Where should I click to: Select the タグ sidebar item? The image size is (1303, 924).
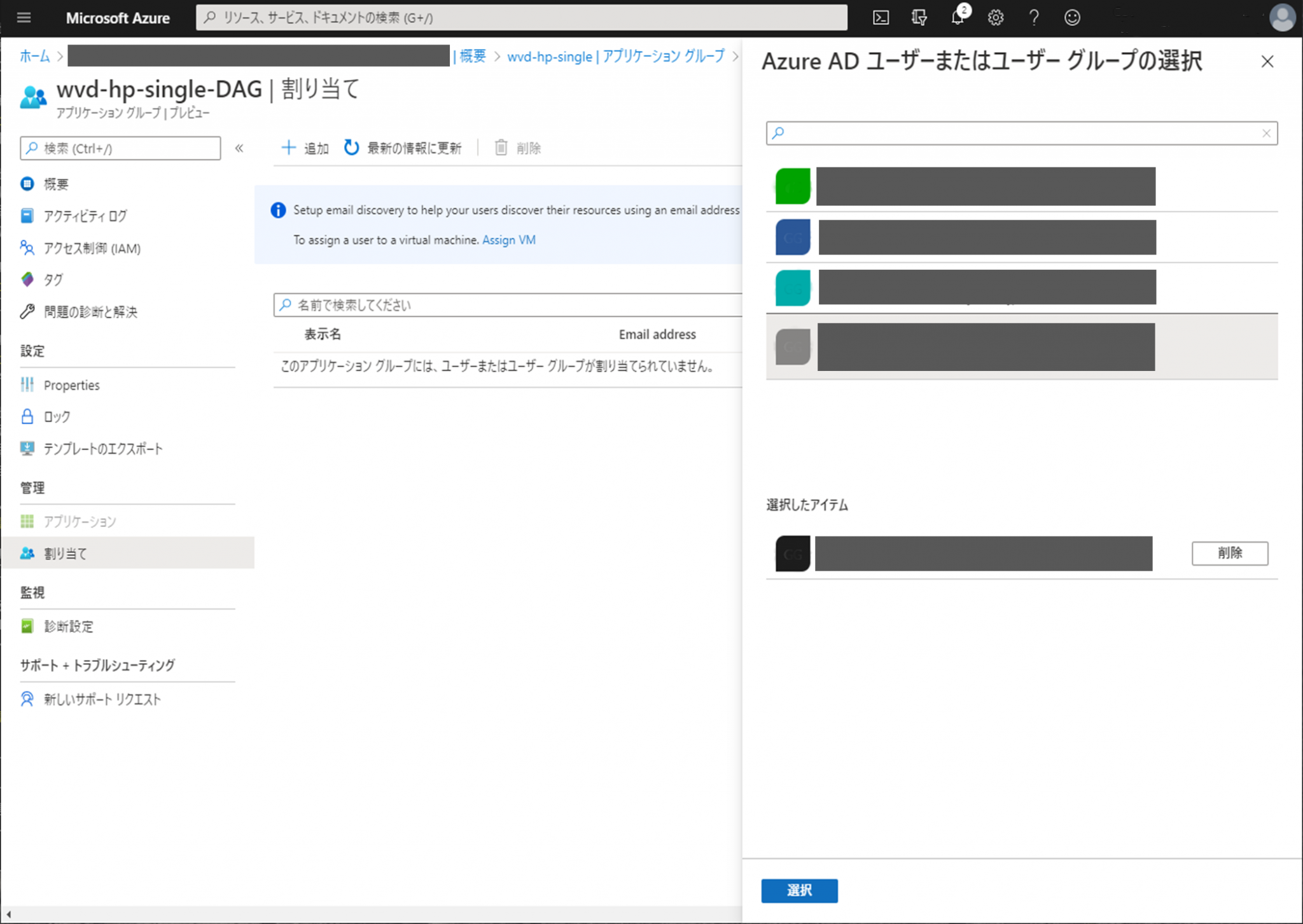click(x=53, y=279)
